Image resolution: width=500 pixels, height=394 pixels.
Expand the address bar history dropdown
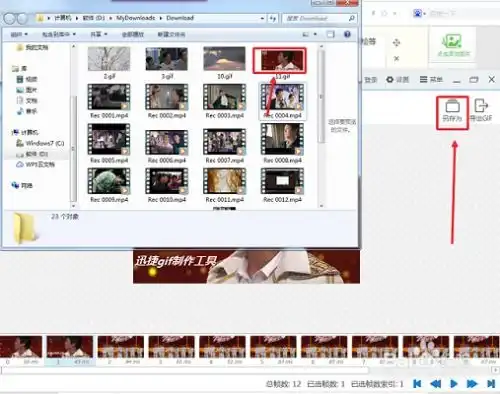point(262,19)
